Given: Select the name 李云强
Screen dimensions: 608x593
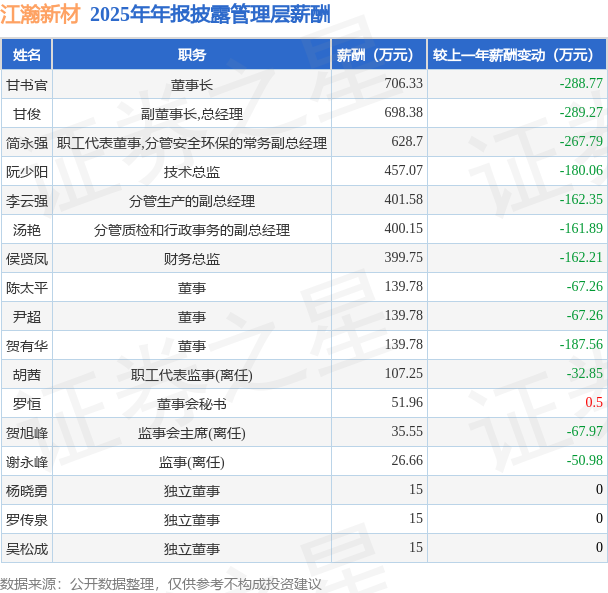Looking at the screenshot, I should [27, 201].
